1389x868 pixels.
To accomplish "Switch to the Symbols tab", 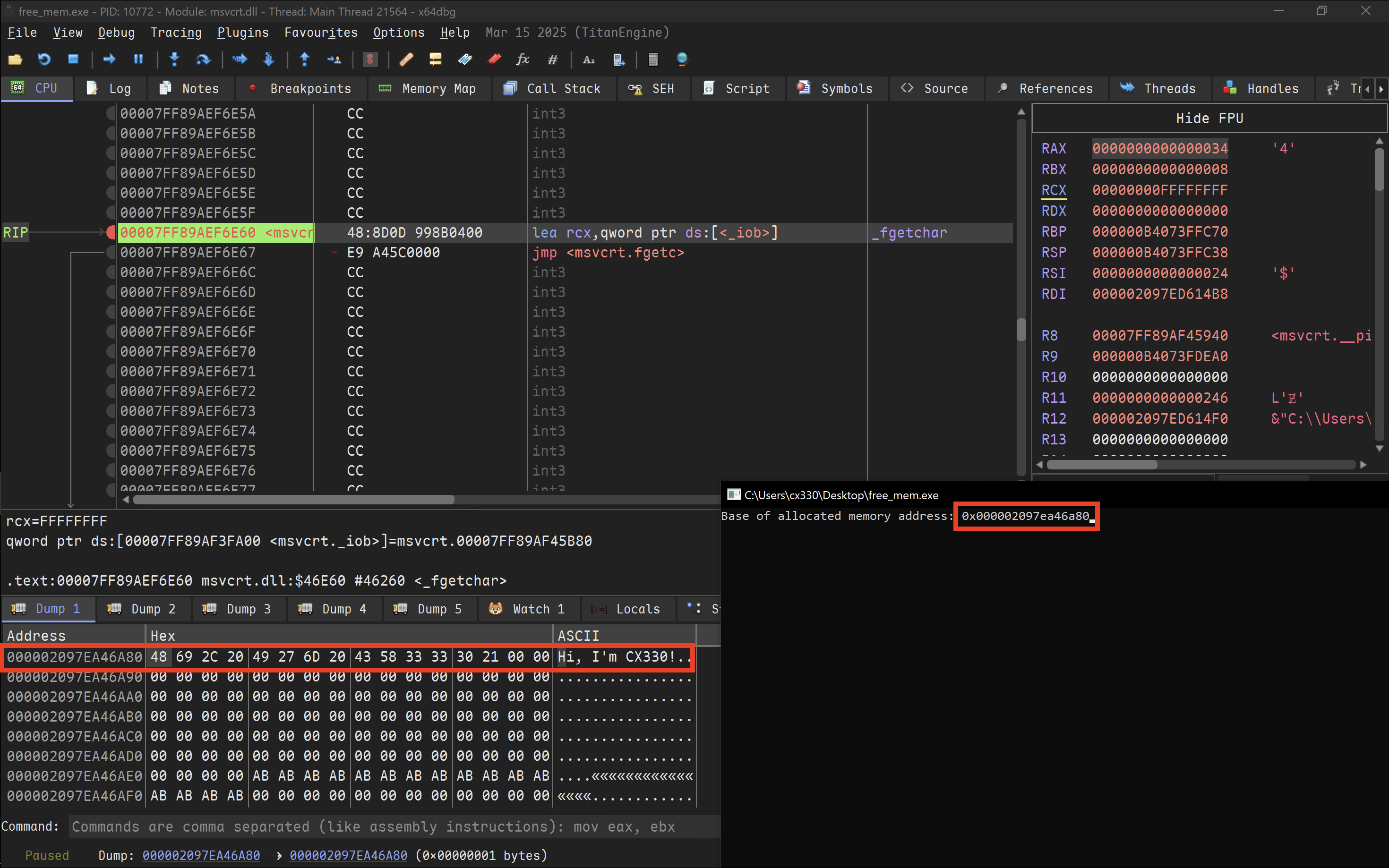I will [837, 88].
